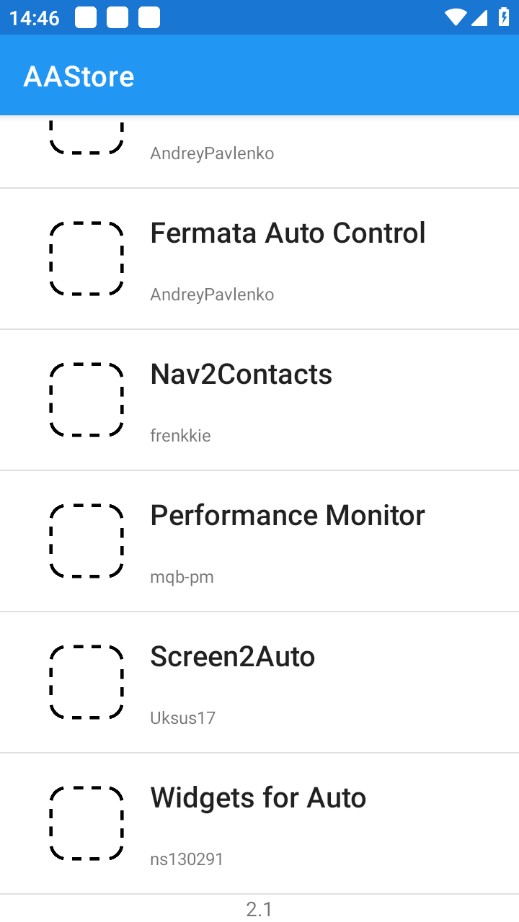The height and width of the screenshot is (922, 519).
Task: Click author name frenkkie
Action: pos(180,436)
